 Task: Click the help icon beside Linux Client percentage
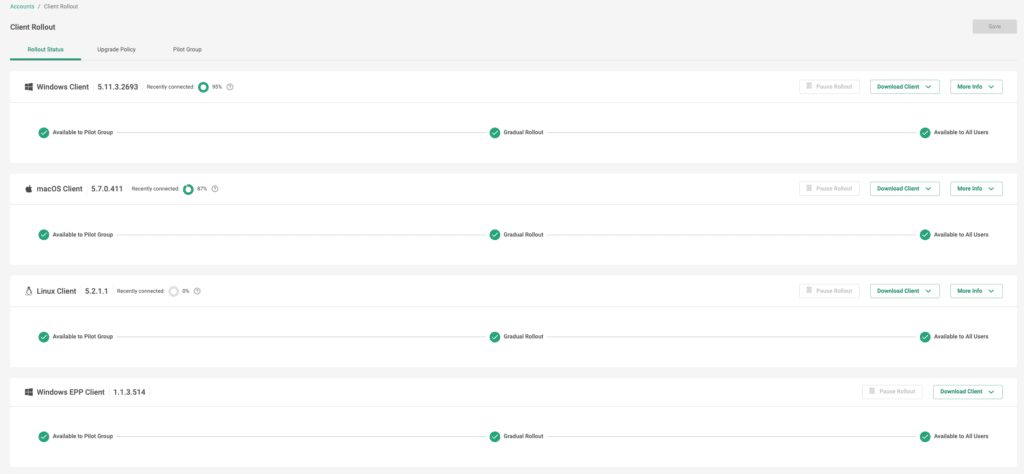[x=197, y=291]
